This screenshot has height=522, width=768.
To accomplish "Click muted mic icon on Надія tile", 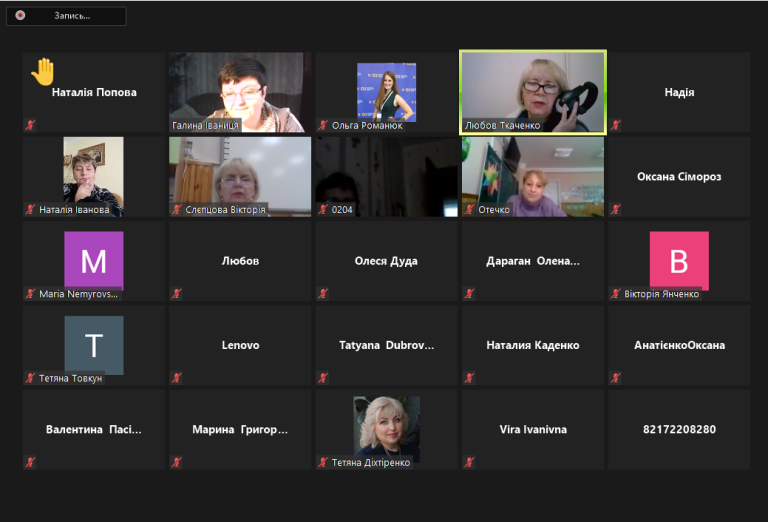I will [616, 125].
